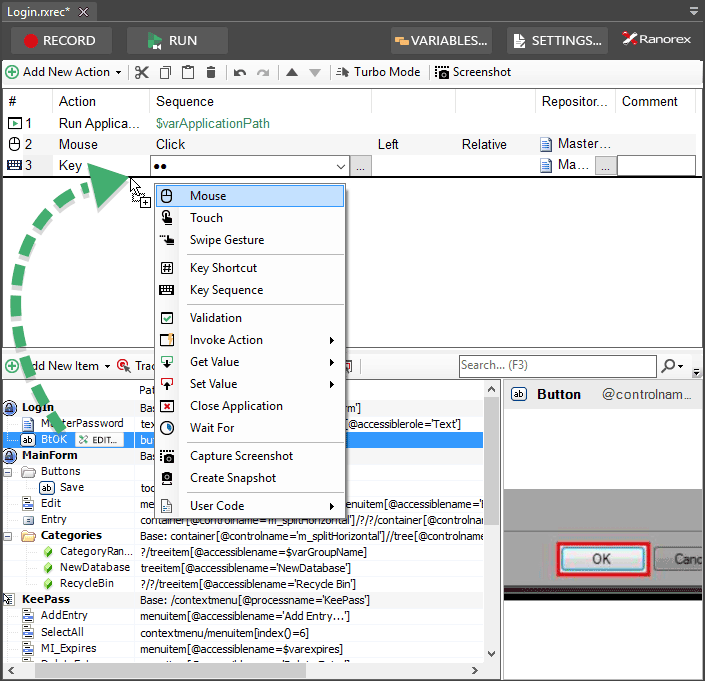This screenshot has width=705, height=681.
Task: Click the Paste clipboard icon
Action: click(x=188, y=72)
